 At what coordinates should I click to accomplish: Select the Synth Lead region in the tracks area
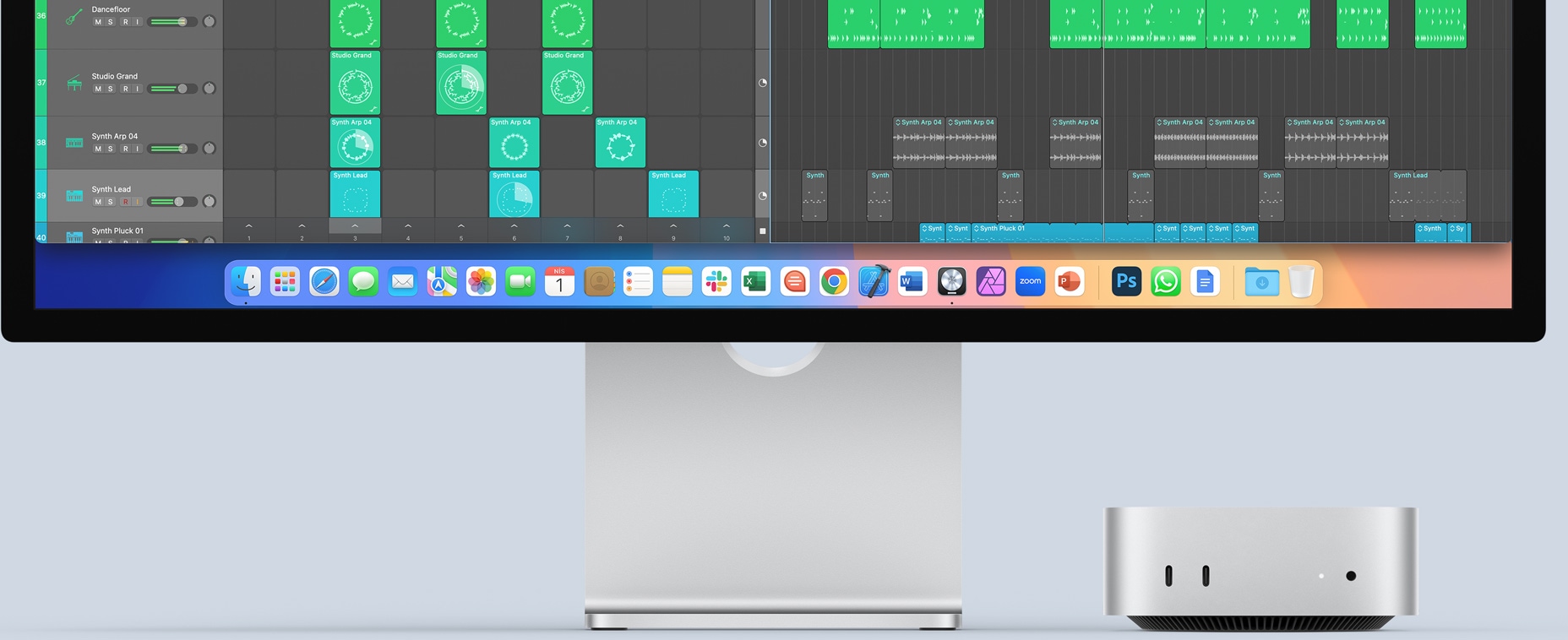[x=1427, y=196]
